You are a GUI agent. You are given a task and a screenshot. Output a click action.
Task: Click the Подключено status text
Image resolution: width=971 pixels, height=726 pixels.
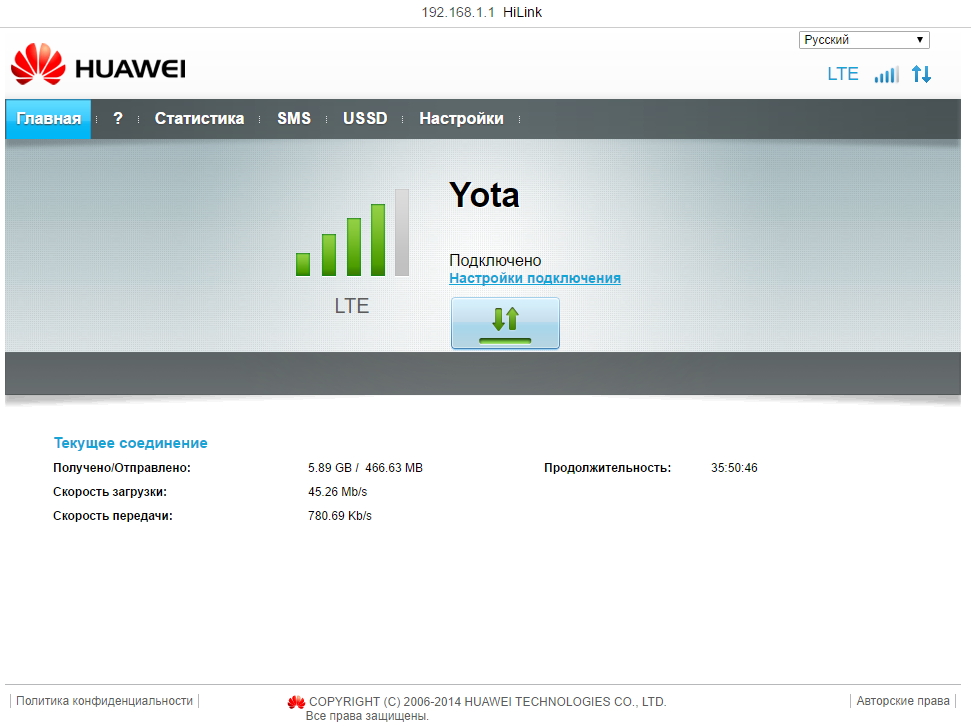coord(495,260)
